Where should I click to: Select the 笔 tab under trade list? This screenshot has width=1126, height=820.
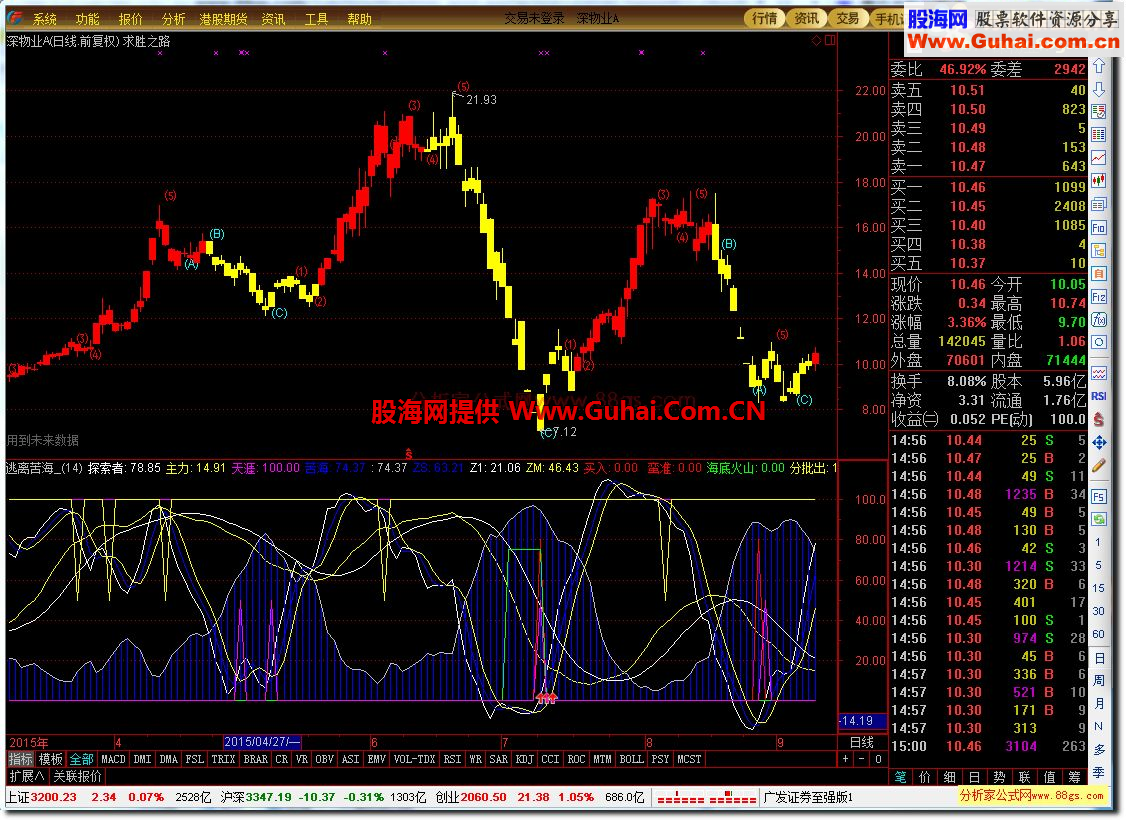tap(901, 777)
